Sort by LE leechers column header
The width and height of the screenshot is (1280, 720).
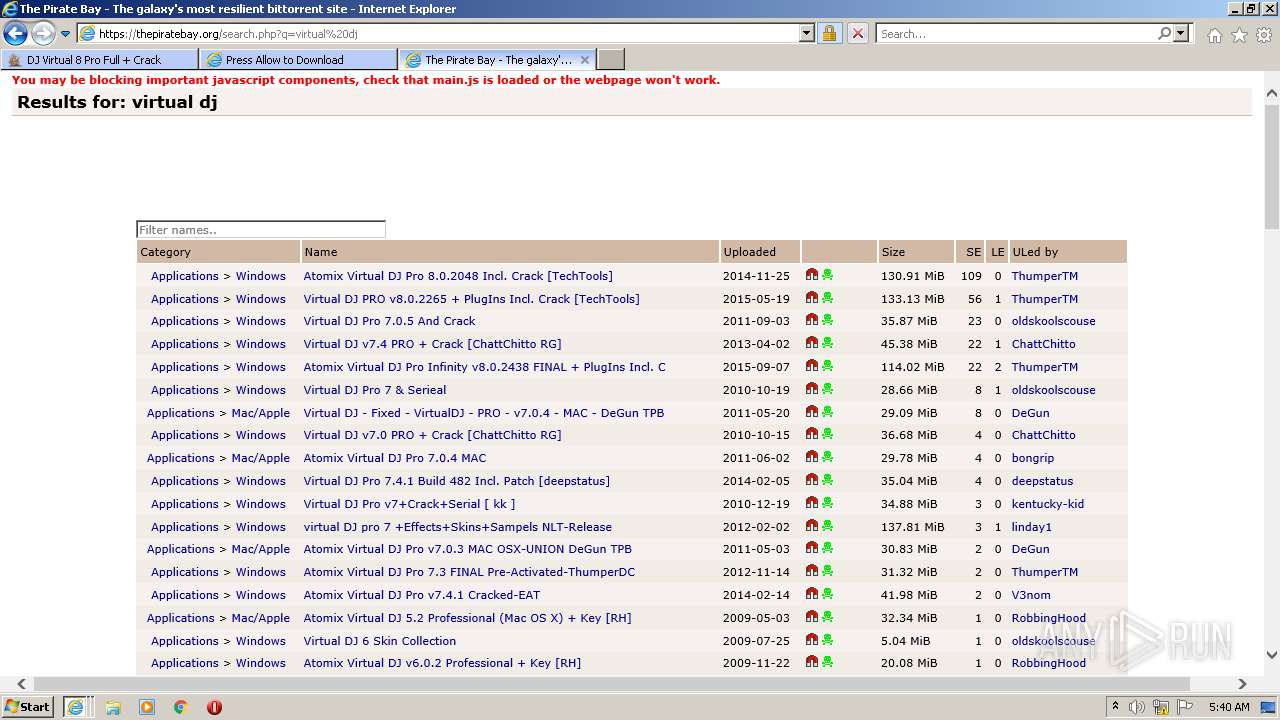tap(997, 252)
